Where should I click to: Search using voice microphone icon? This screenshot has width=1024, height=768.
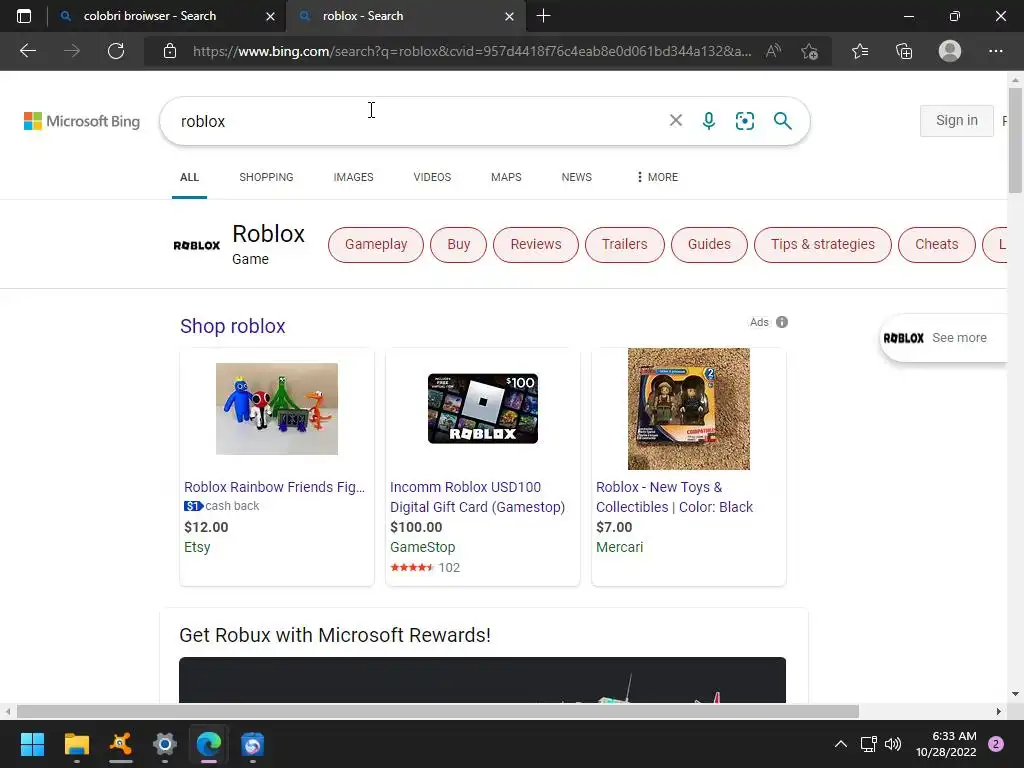[709, 120]
